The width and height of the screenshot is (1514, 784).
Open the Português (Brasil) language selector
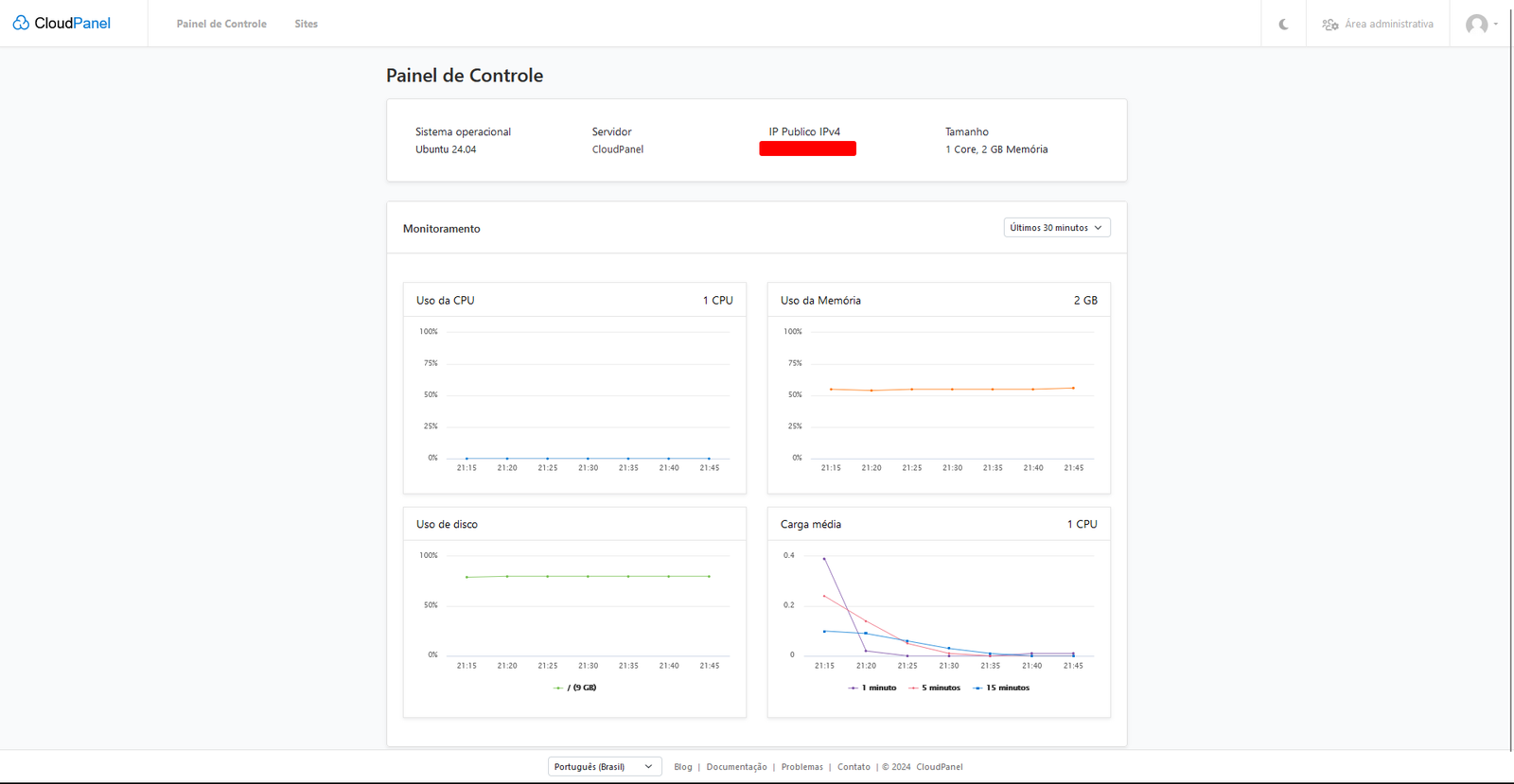[604, 767]
